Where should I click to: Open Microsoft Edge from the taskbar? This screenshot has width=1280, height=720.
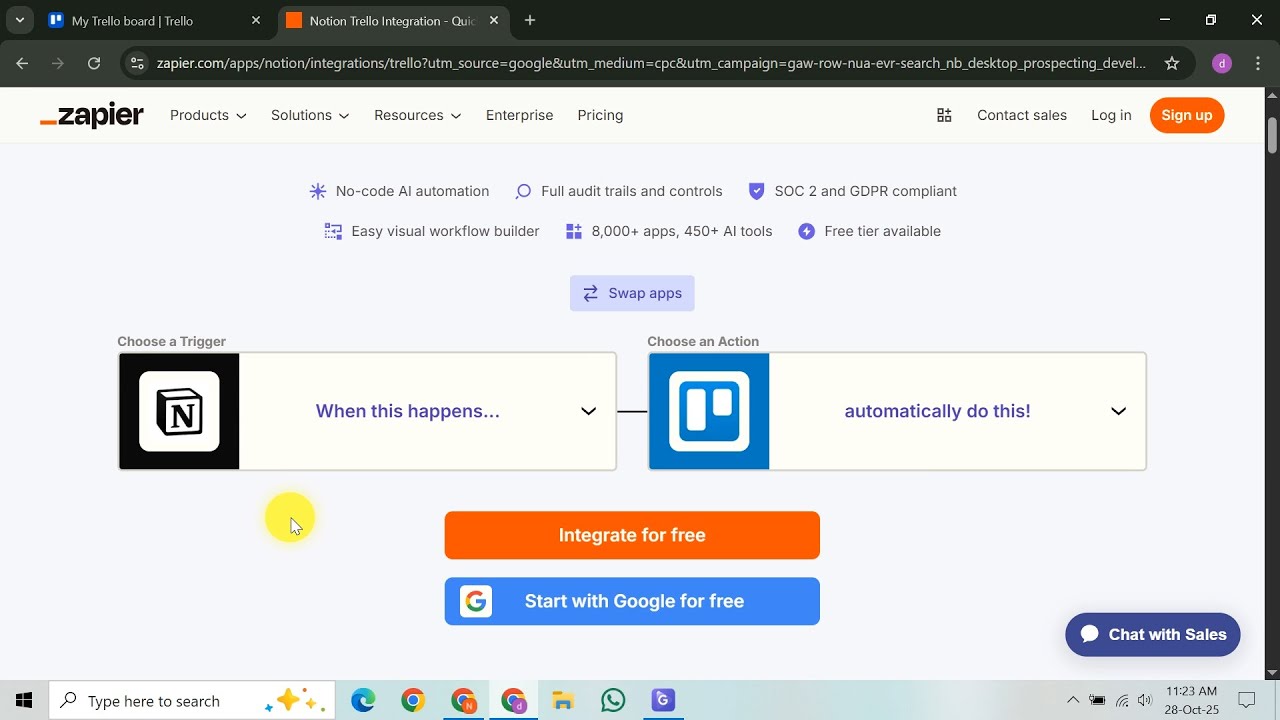click(x=363, y=701)
